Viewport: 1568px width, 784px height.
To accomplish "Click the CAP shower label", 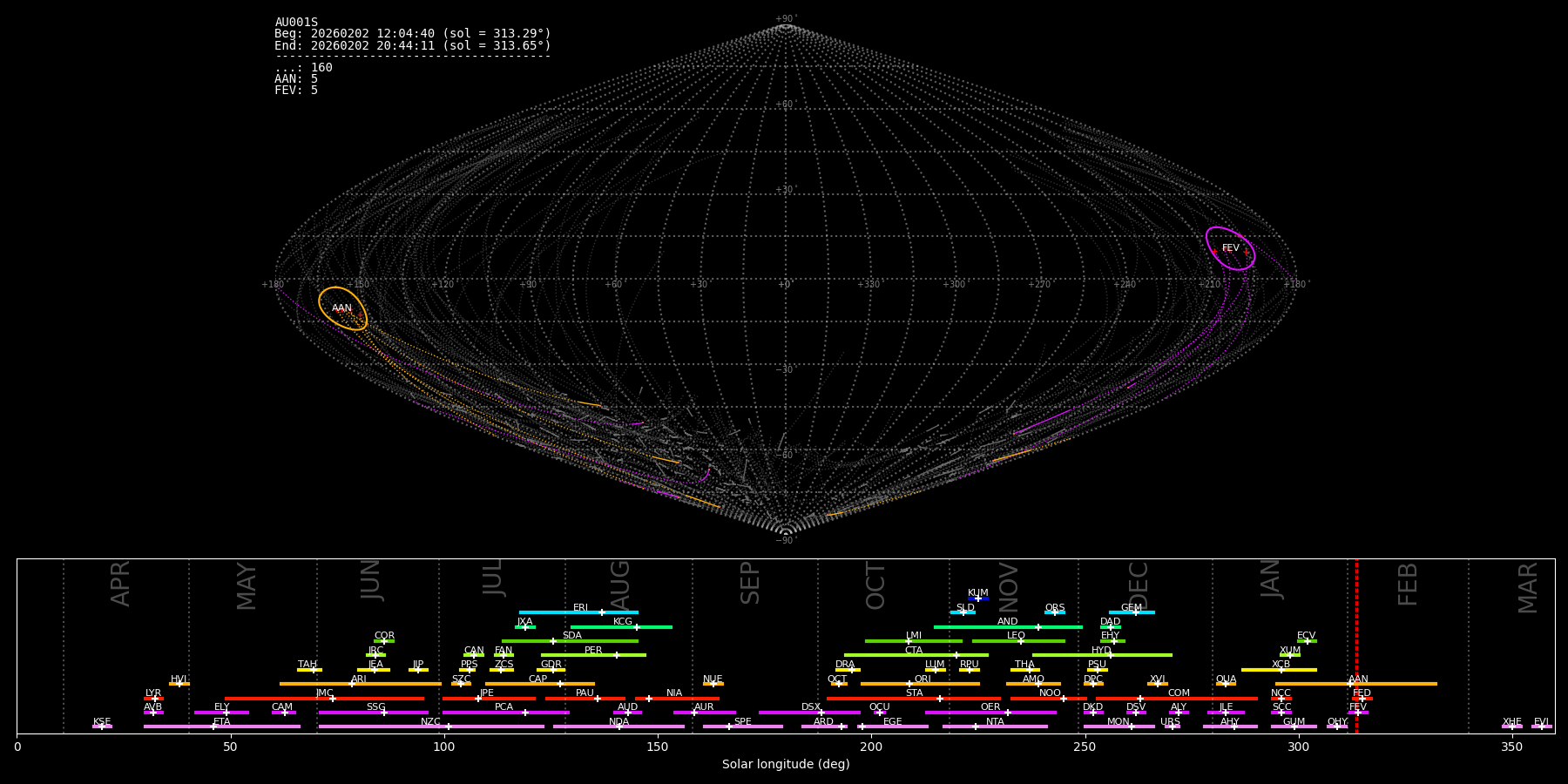I will point(538,679).
